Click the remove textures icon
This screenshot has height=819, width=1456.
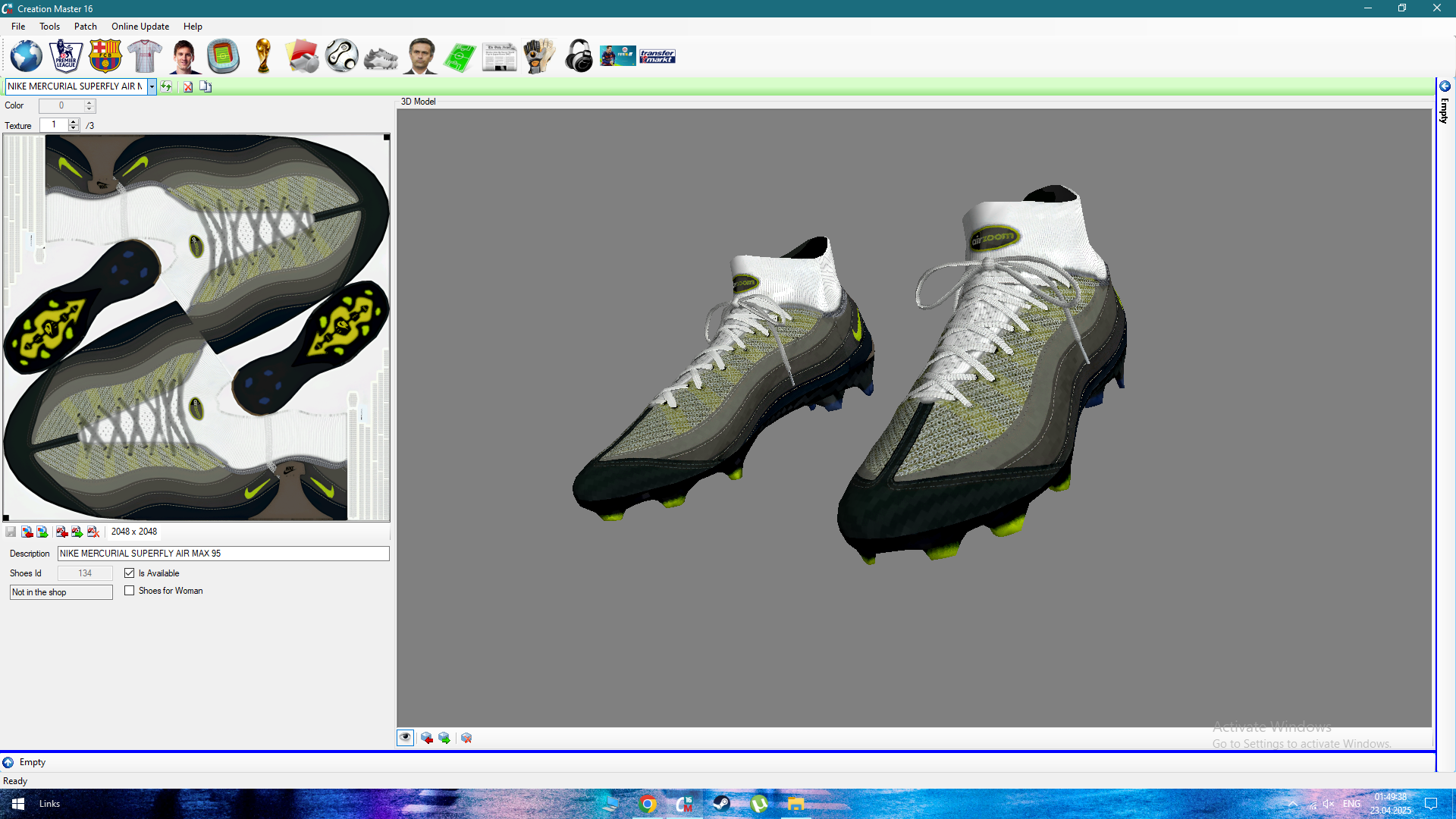(x=93, y=532)
